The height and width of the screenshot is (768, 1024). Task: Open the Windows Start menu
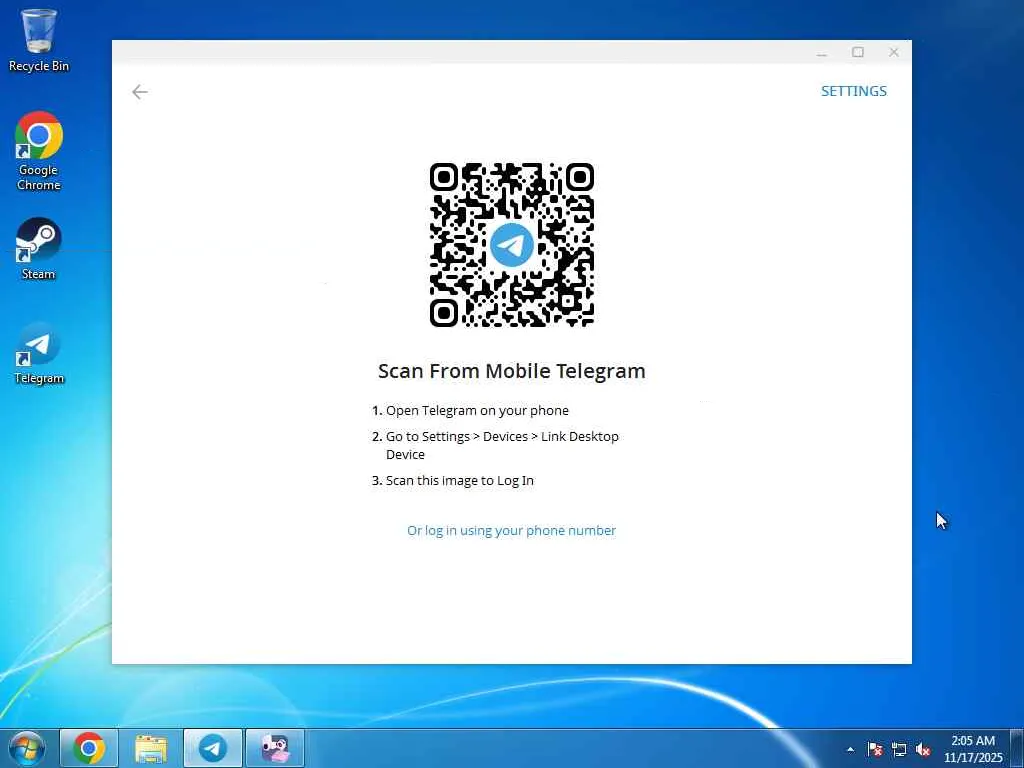[27, 748]
